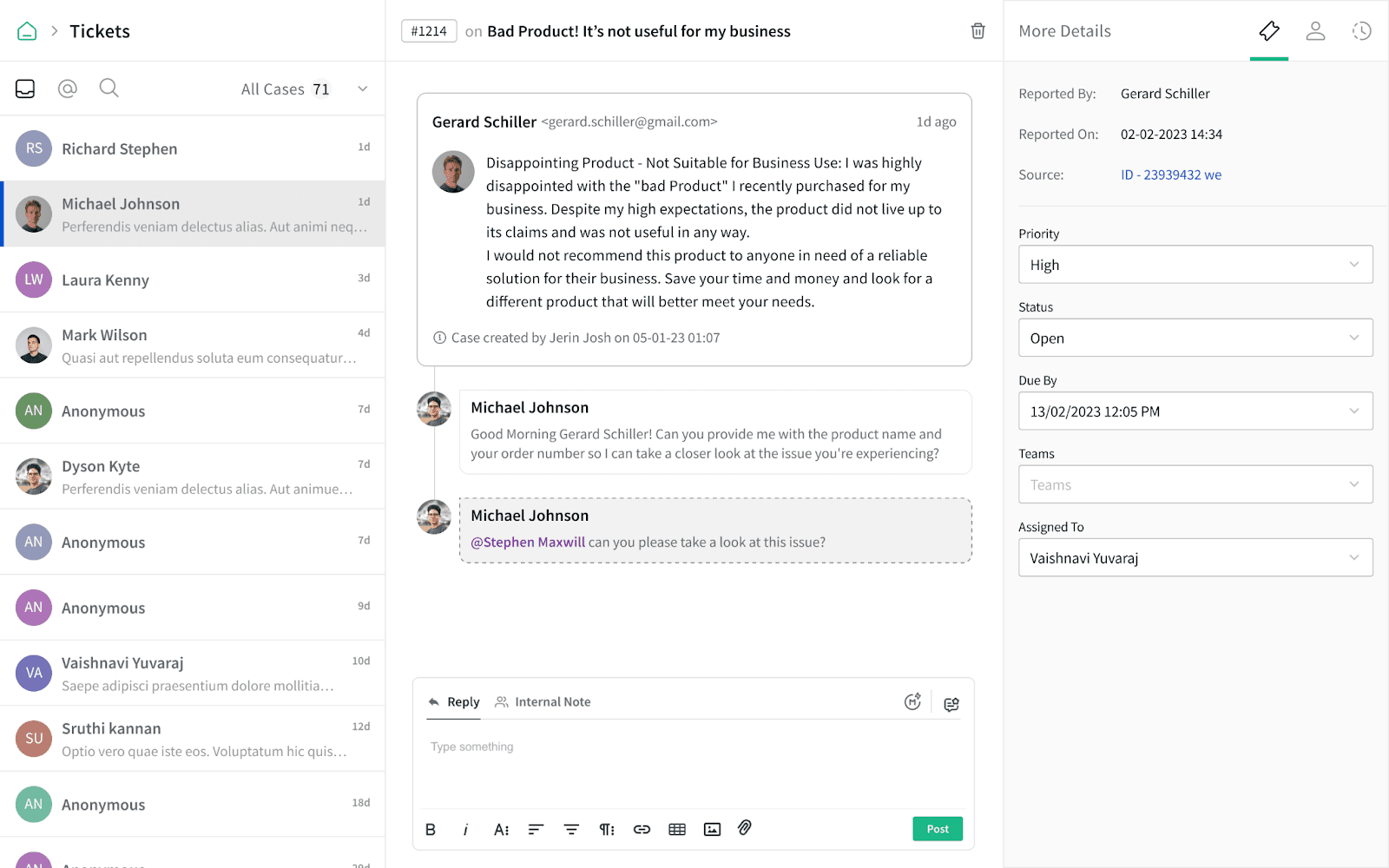Open the source ID 23939432 link

1170,174
